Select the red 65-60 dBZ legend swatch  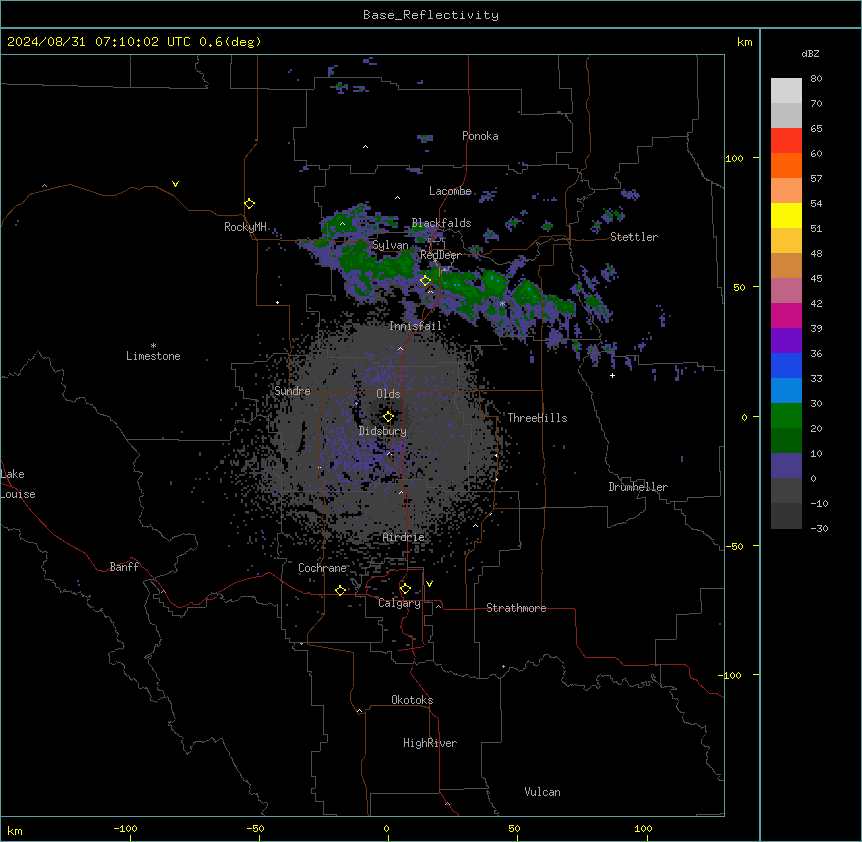786,141
